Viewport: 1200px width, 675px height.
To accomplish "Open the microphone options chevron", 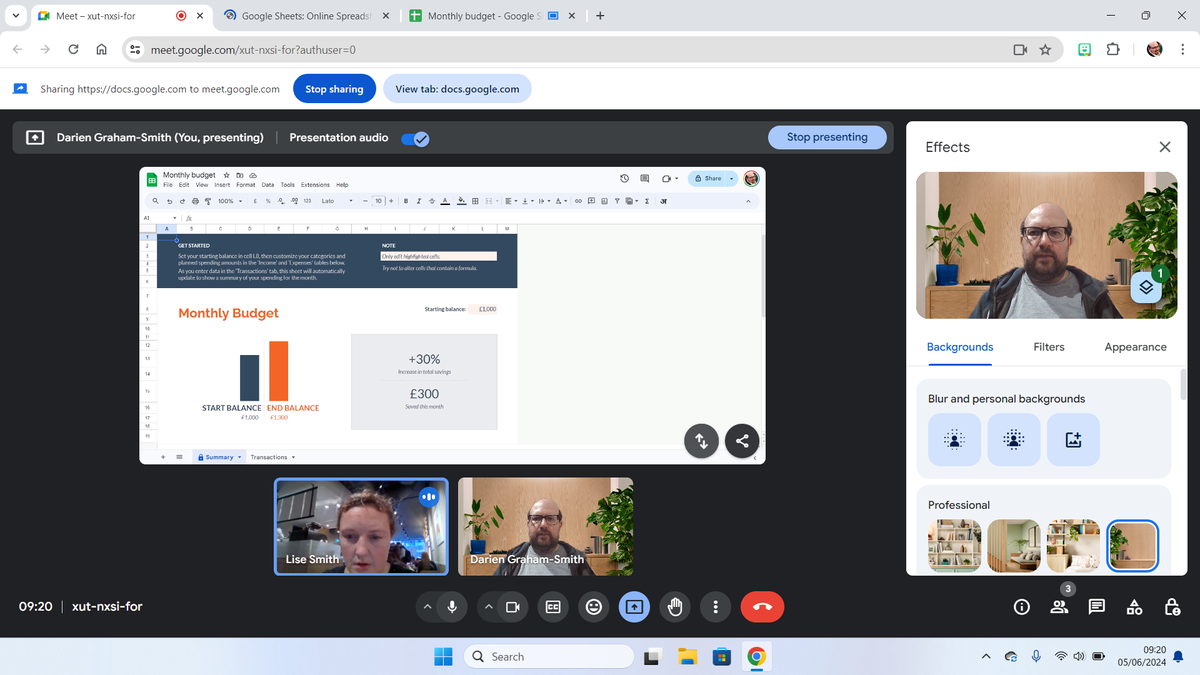I will [428, 606].
